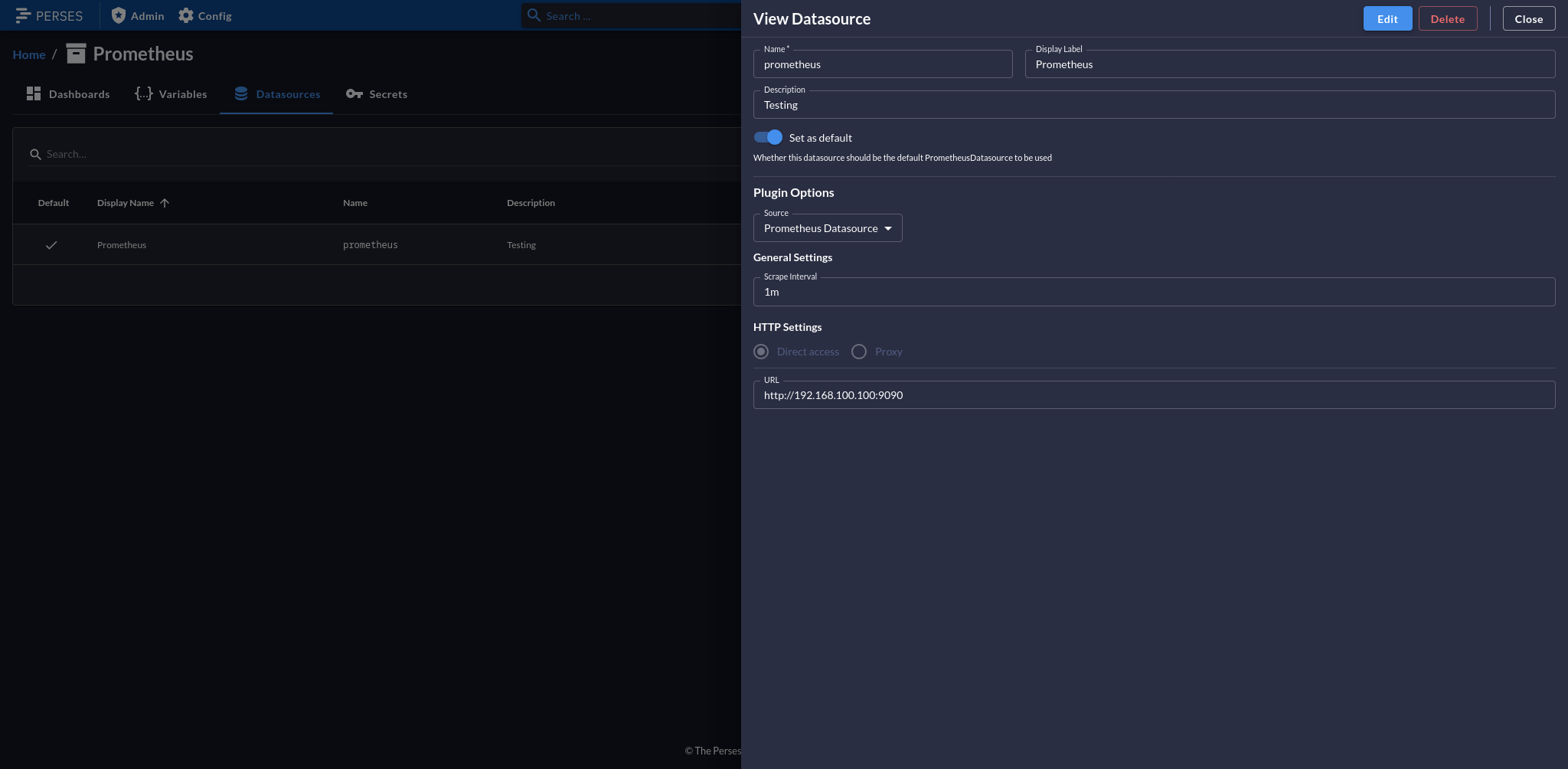Select the Proxy radio button
The height and width of the screenshot is (769, 1568).
pyautogui.click(x=858, y=352)
